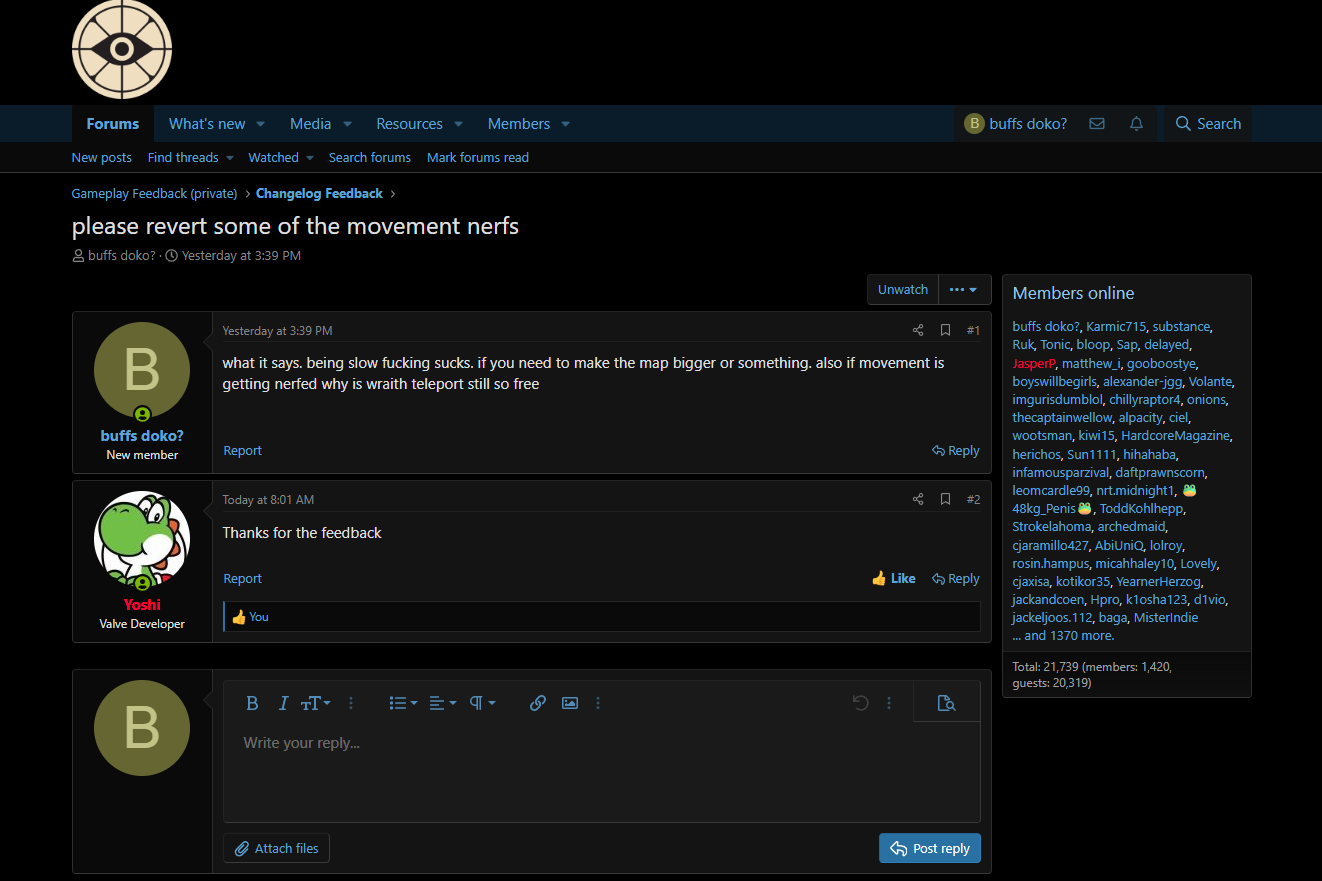Open the paragraph format dropdown
Image resolution: width=1322 pixels, height=881 pixels.
[482, 703]
